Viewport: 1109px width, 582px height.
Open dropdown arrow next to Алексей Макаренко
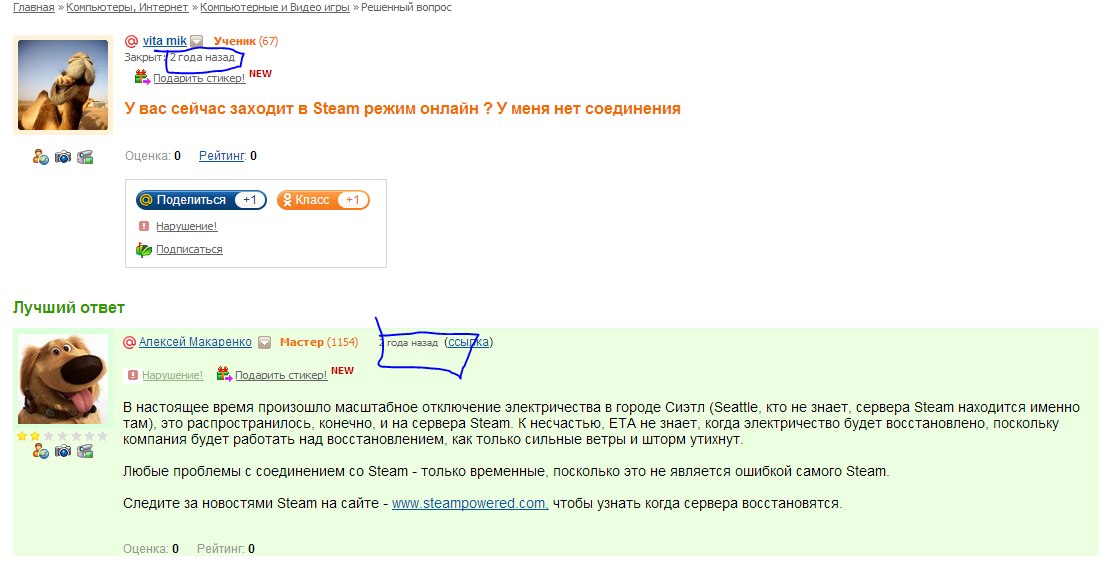point(265,342)
